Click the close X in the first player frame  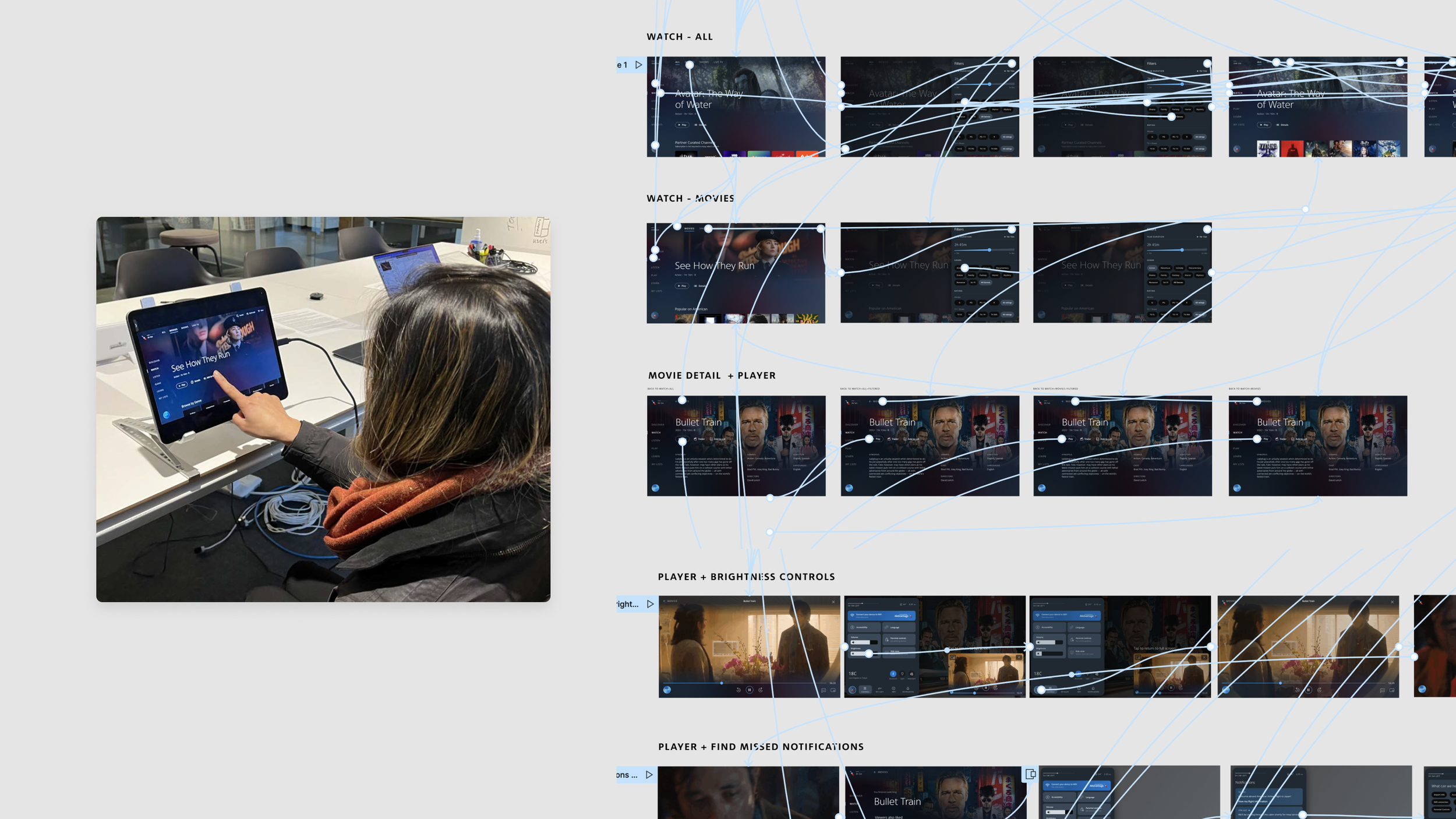point(833,602)
